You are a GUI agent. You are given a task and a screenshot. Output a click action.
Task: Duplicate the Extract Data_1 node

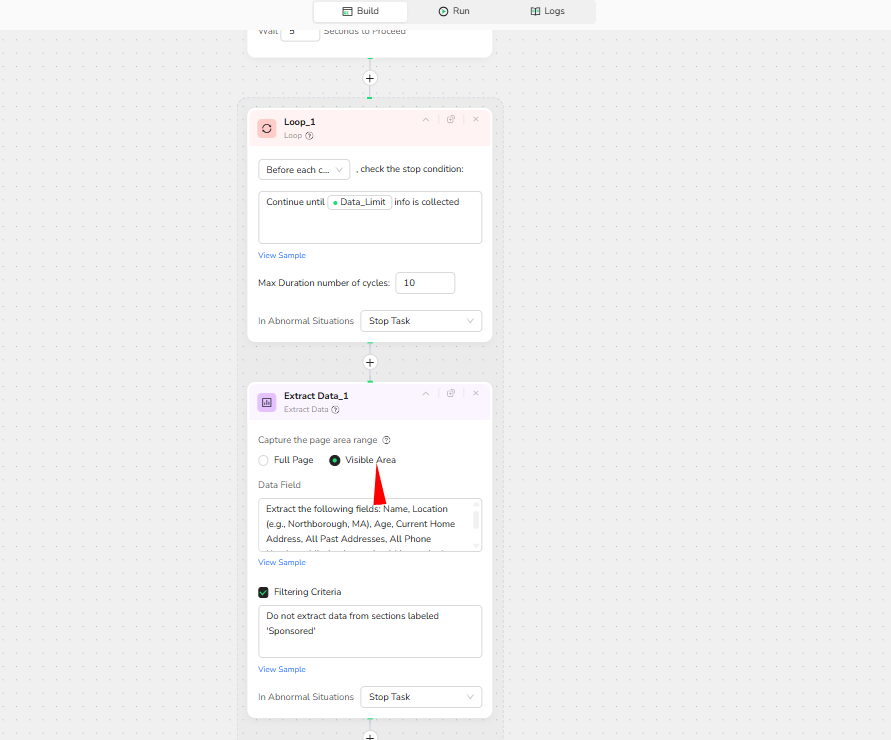click(x=451, y=394)
